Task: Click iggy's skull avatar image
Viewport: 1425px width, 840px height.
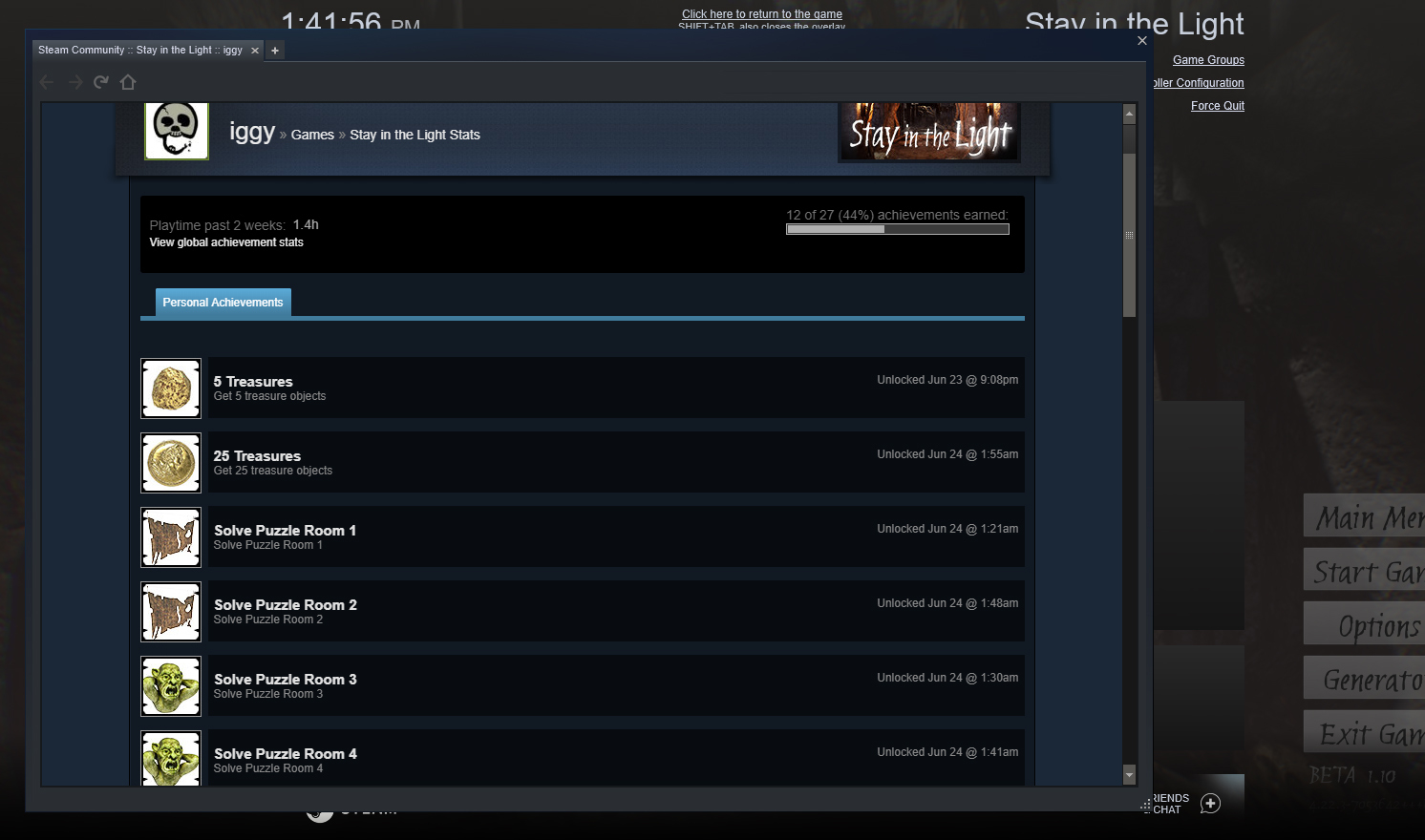Action: (177, 130)
